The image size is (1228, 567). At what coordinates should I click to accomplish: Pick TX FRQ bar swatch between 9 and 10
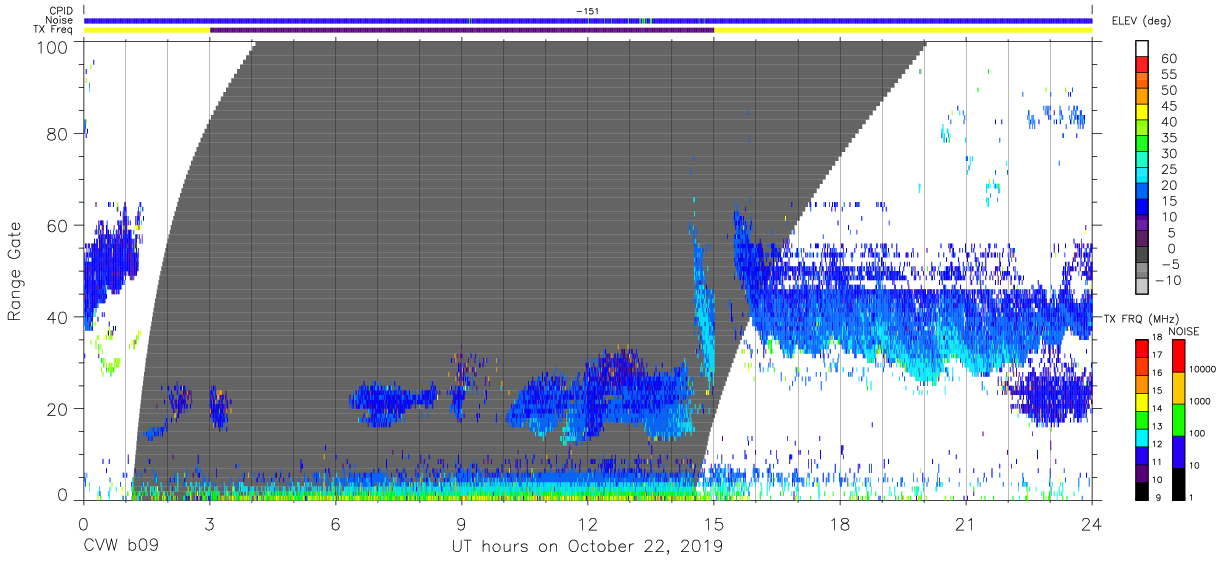(1140, 491)
